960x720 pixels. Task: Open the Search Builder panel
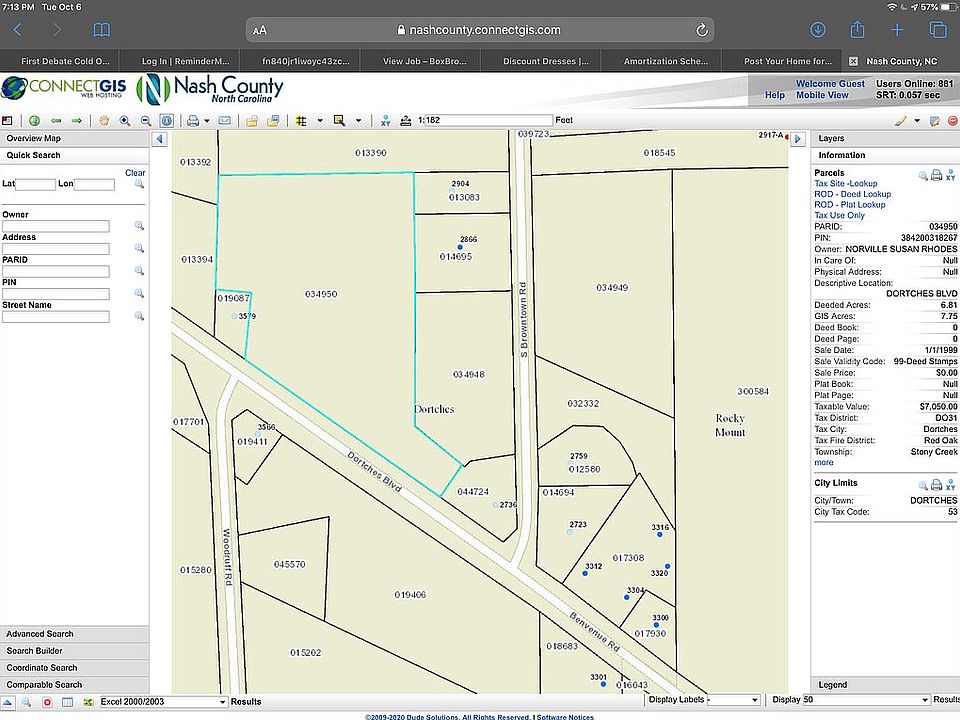tap(74, 651)
